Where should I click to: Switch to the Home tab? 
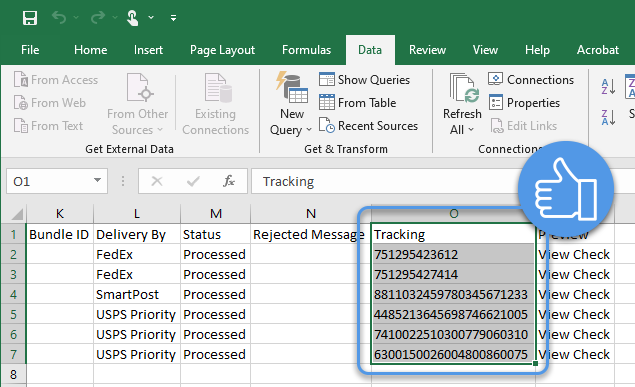(90, 50)
